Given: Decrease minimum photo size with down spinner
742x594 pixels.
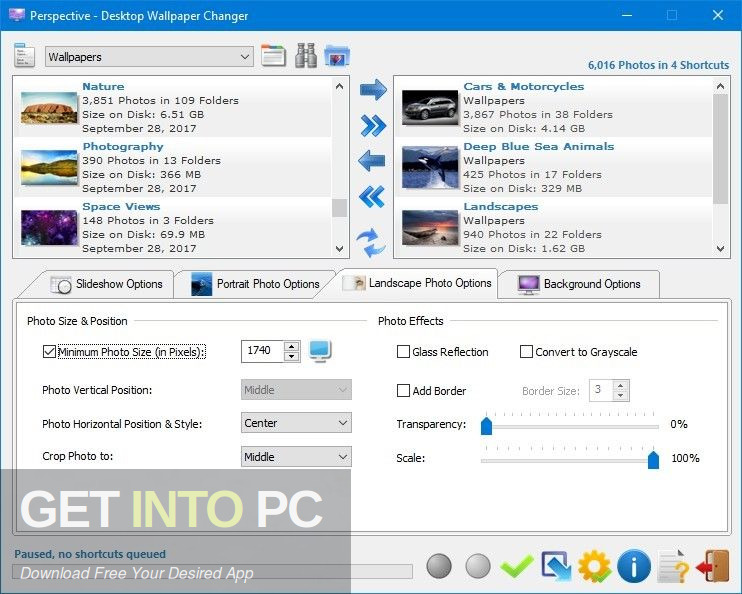Looking at the screenshot, I should (x=292, y=356).
